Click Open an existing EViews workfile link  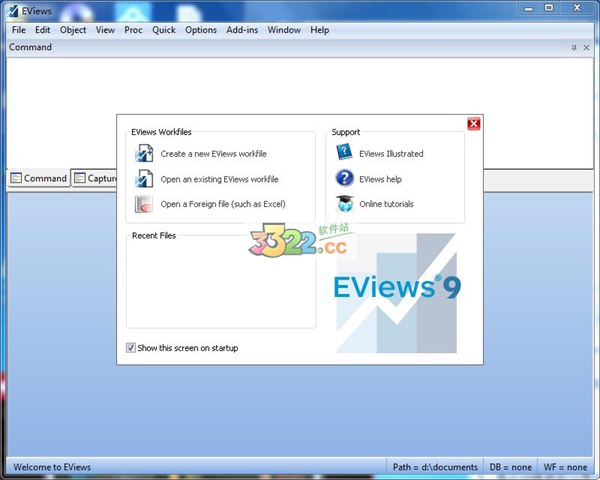pyautogui.click(x=220, y=179)
